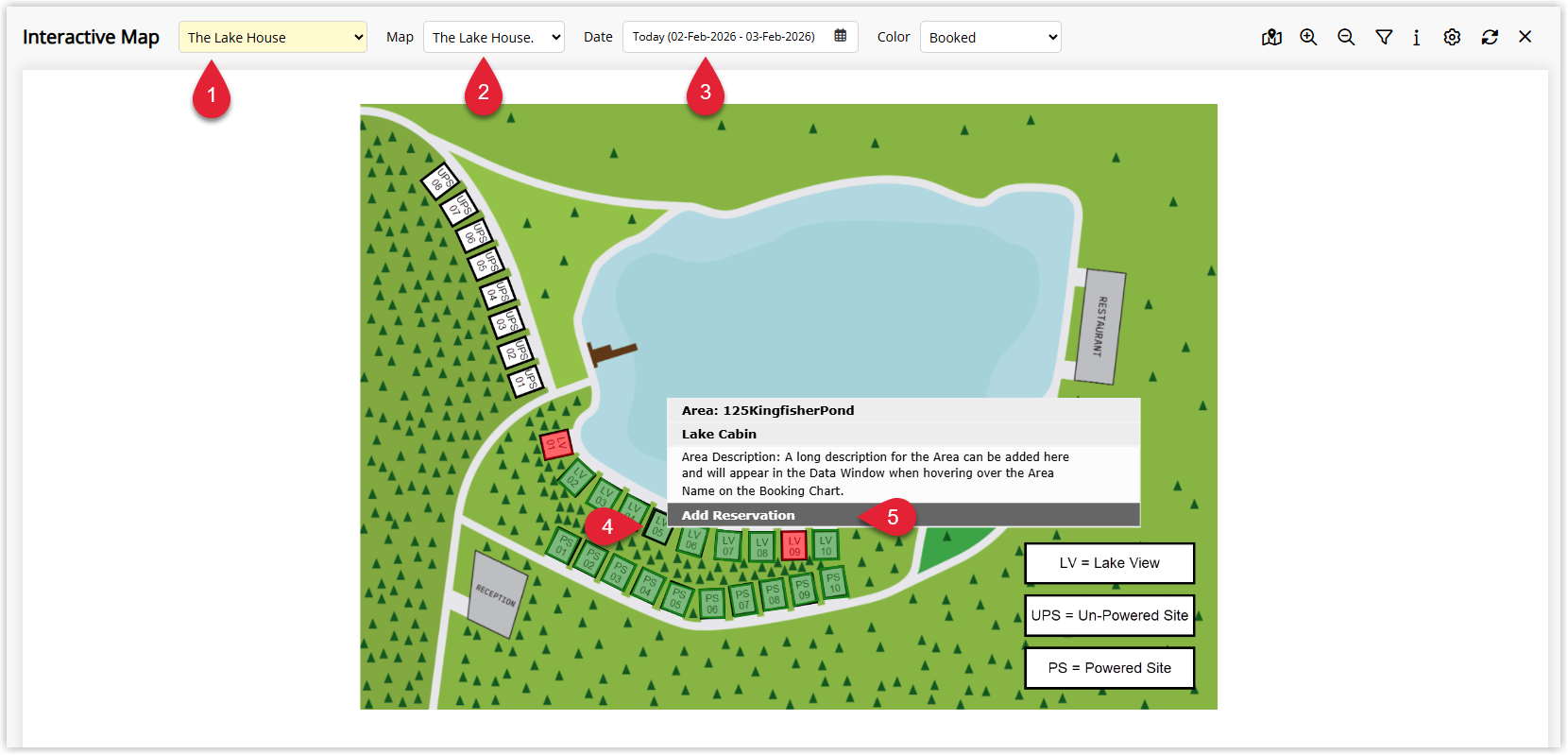Select powered site PS 10

pos(833,582)
